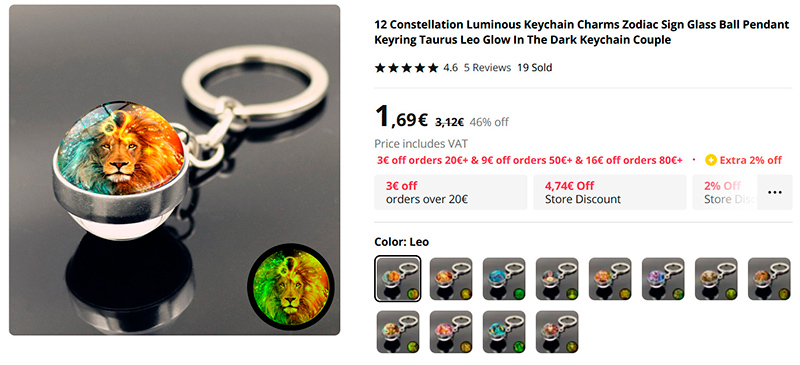Select the last color variant in the first row

pyautogui.click(x=769, y=279)
